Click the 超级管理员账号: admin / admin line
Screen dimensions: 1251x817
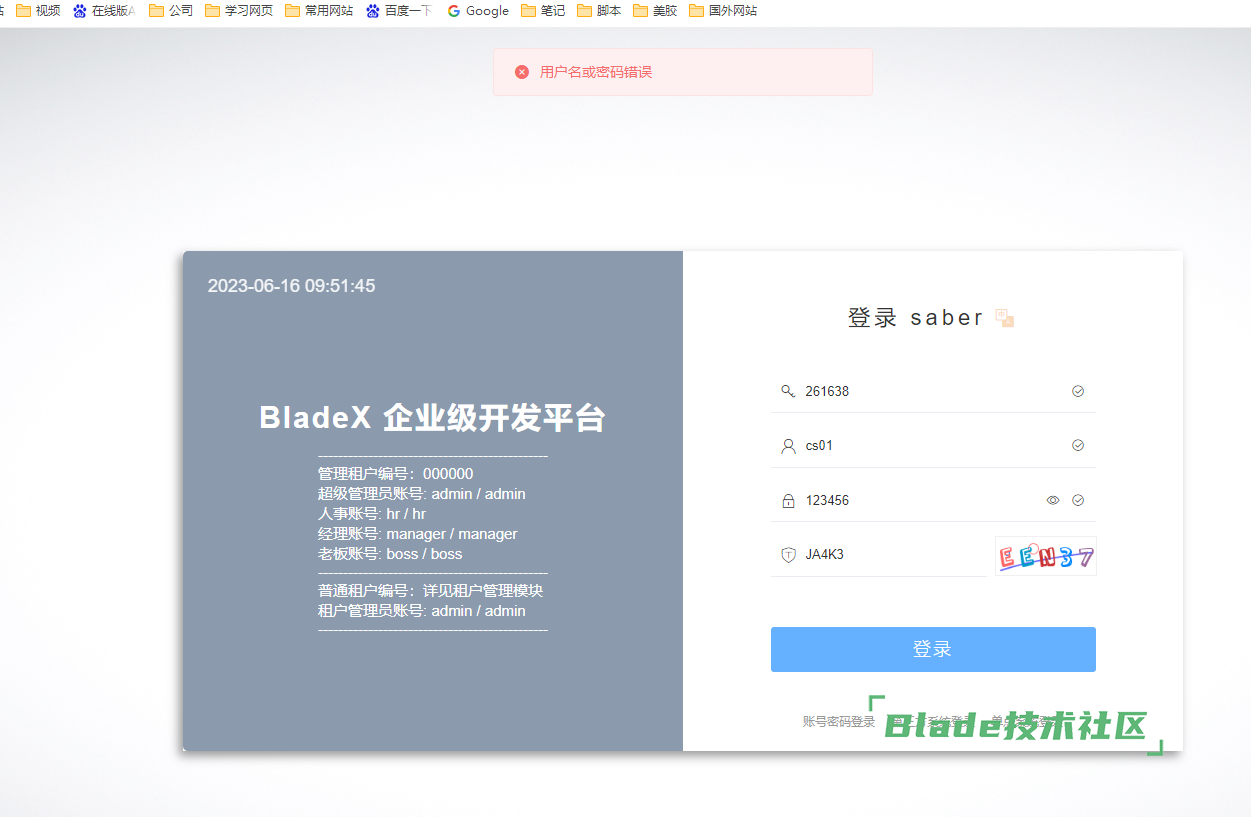click(x=422, y=494)
